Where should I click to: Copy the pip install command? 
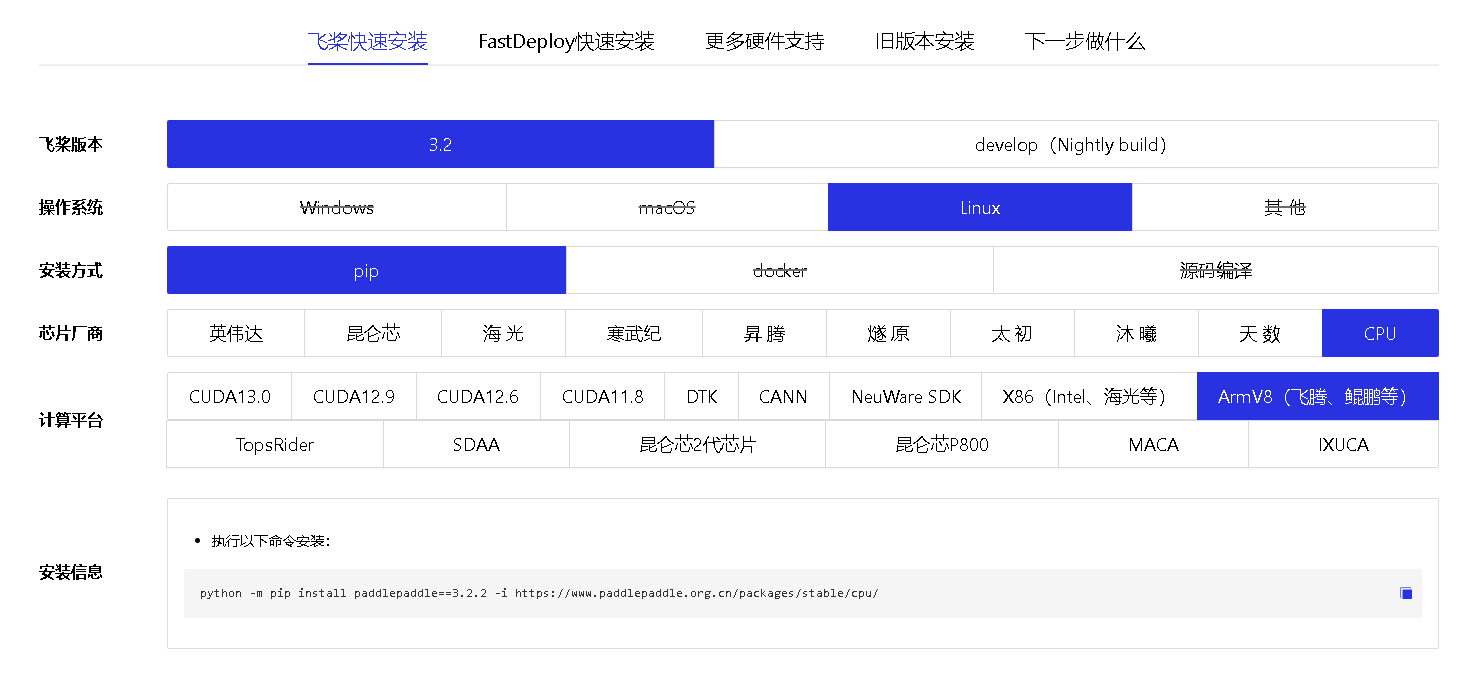(x=1405, y=592)
